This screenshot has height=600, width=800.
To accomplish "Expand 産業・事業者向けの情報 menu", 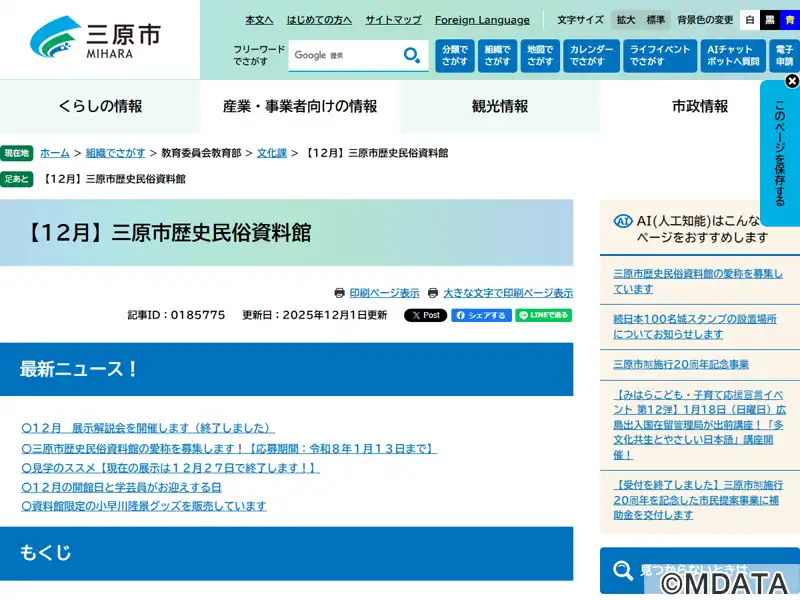I will (300, 106).
